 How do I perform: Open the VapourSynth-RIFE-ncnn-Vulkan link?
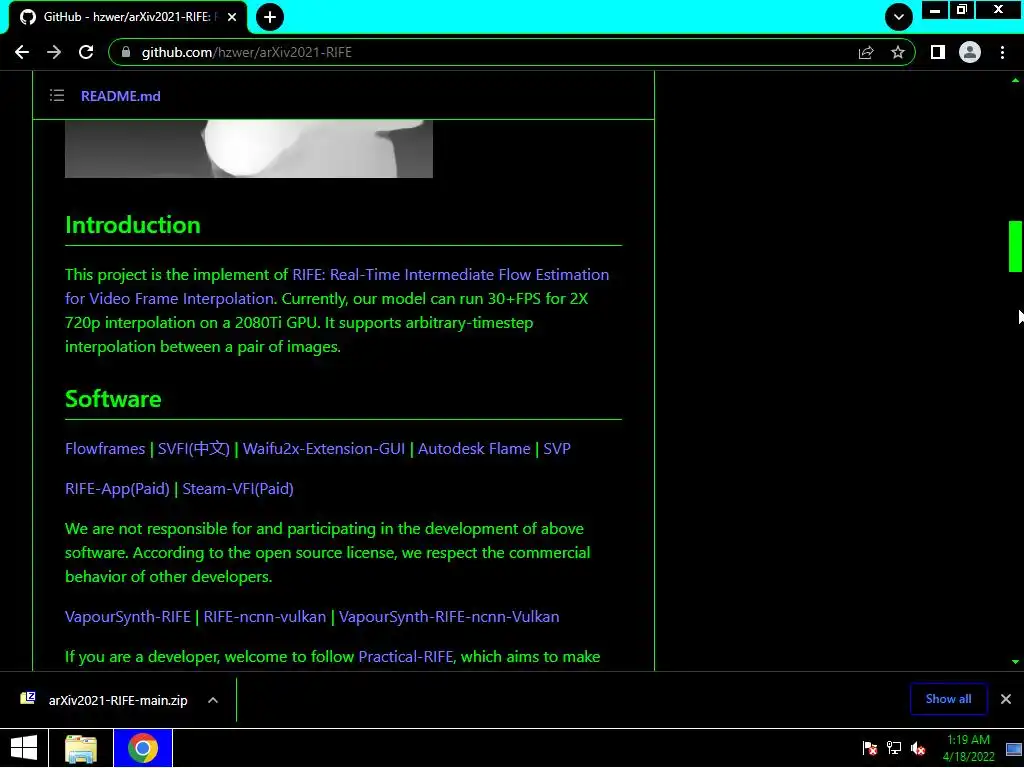[449, 617]
